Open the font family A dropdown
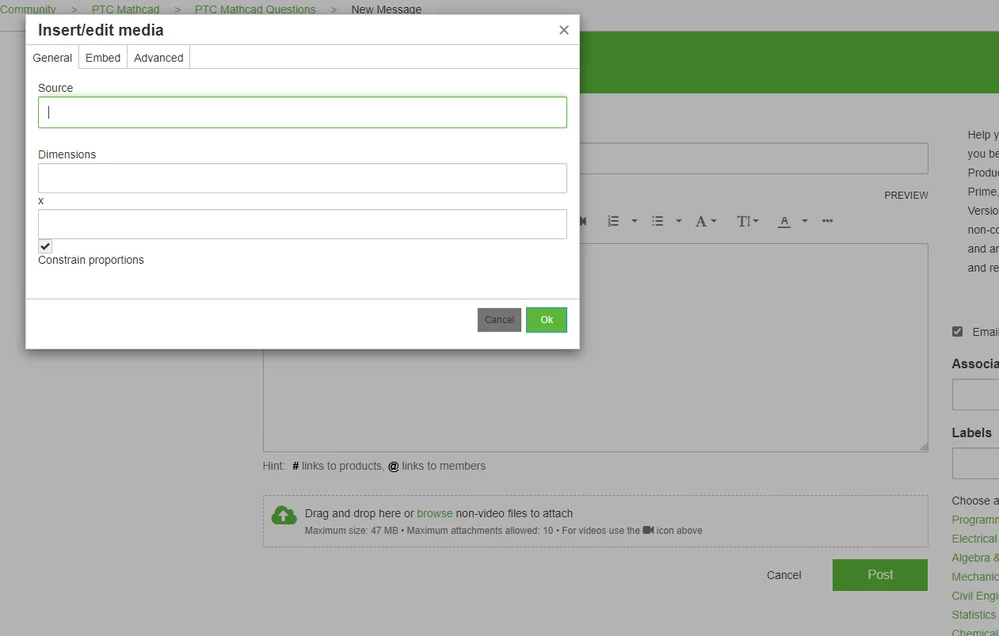This screenshot has height=636, width=999. tap(705, 221)
